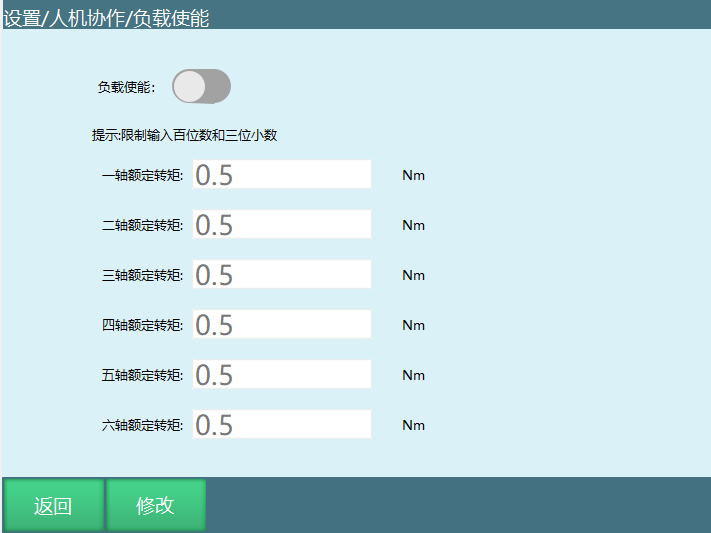The image size is (711, 533).
Task: Toggle the 负载使能 switch
Action: click(201, 87)
